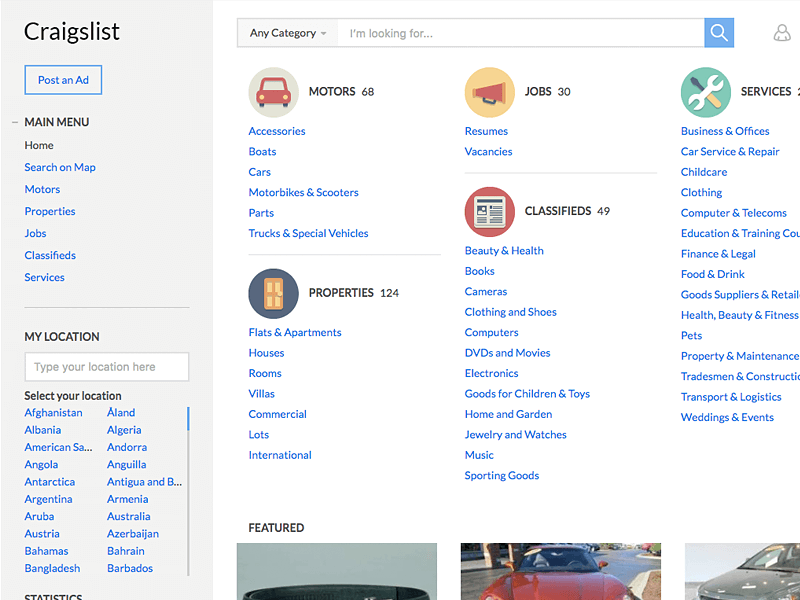Select Australia as location
Screen dimensions: 800x600
tap(129, 516)
